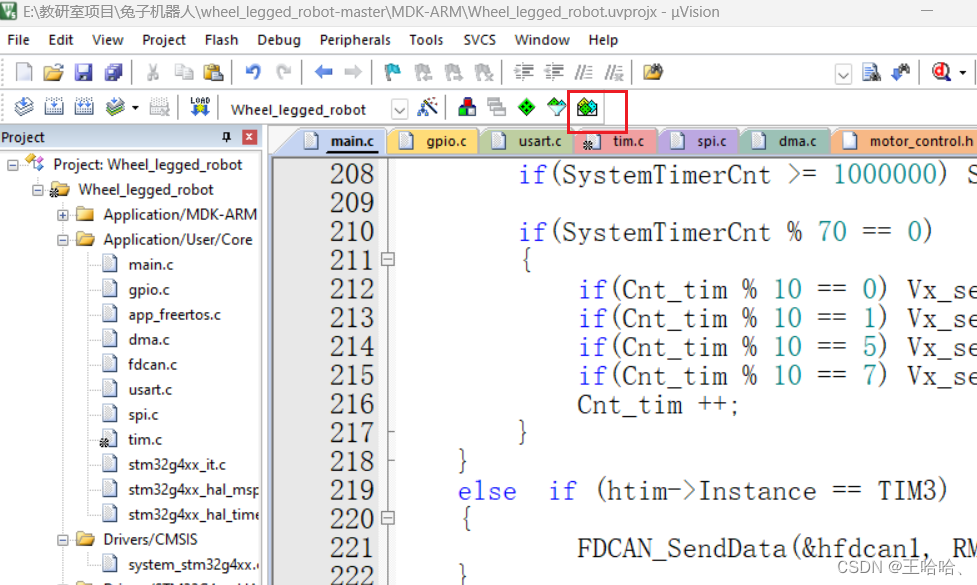Select stm32g4xx_it.c in the project tree

(x=177, y=465)
